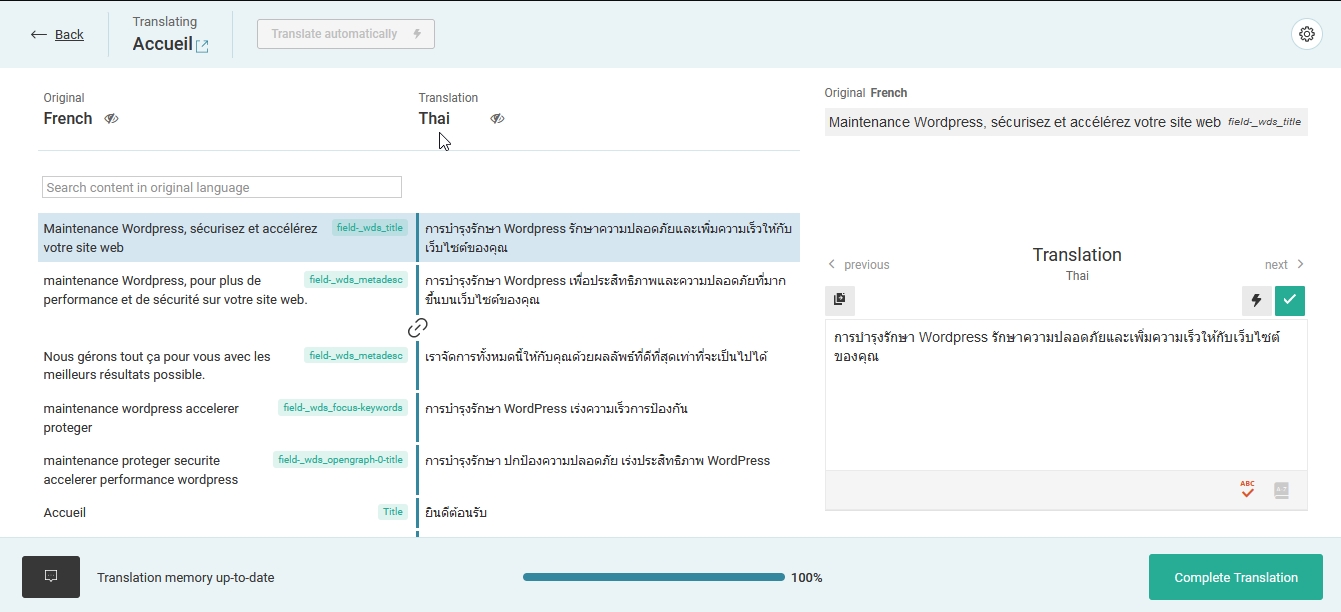Click the field-_wds_opengraph-0-title tag
1341x612 pixels.
[340, 460]
